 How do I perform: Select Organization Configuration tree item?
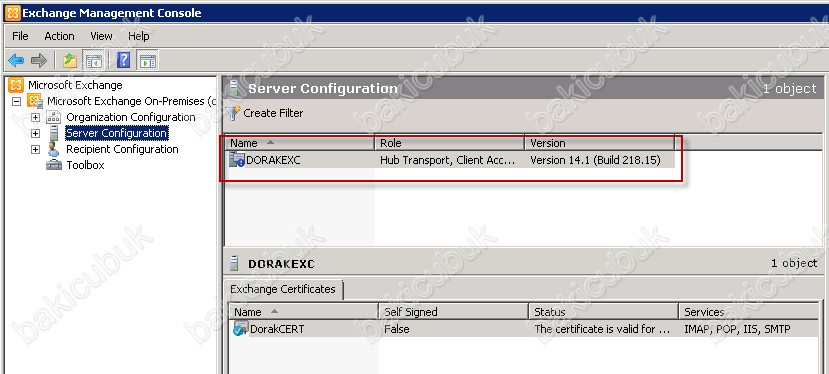(x=131, y=117)
